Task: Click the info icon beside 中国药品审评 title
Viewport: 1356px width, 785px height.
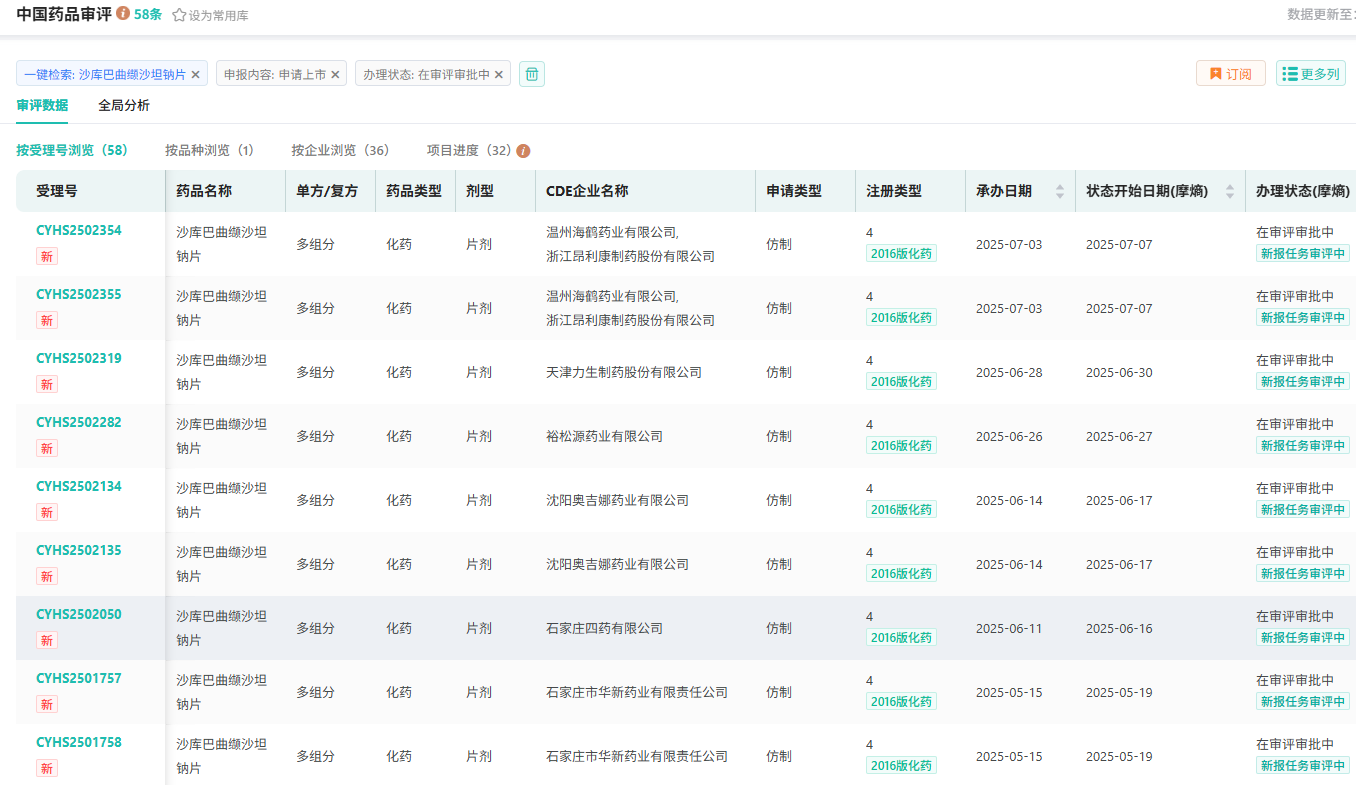Action: (123, 14)
